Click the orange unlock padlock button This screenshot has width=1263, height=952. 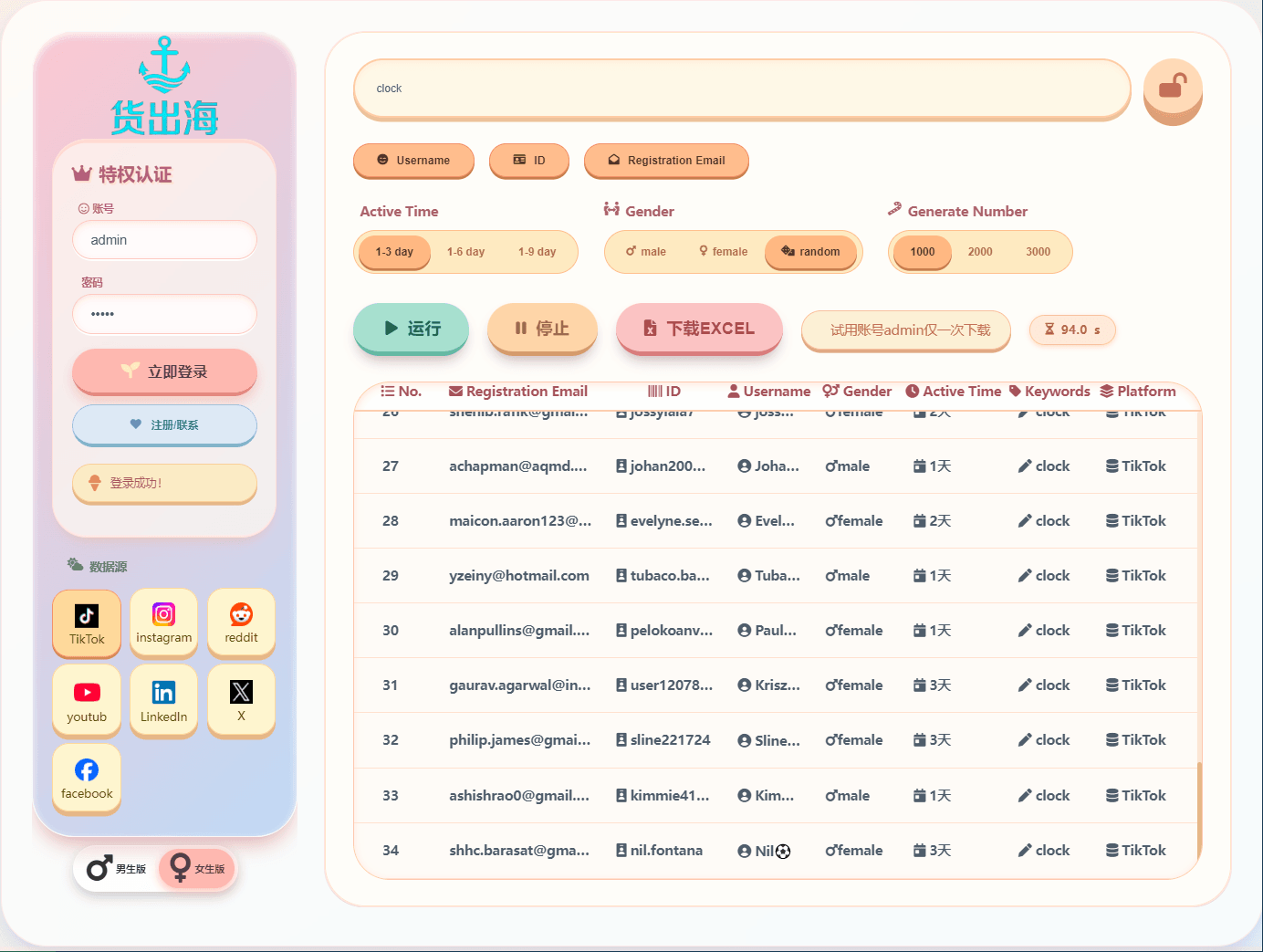(x=1173, y=89)
